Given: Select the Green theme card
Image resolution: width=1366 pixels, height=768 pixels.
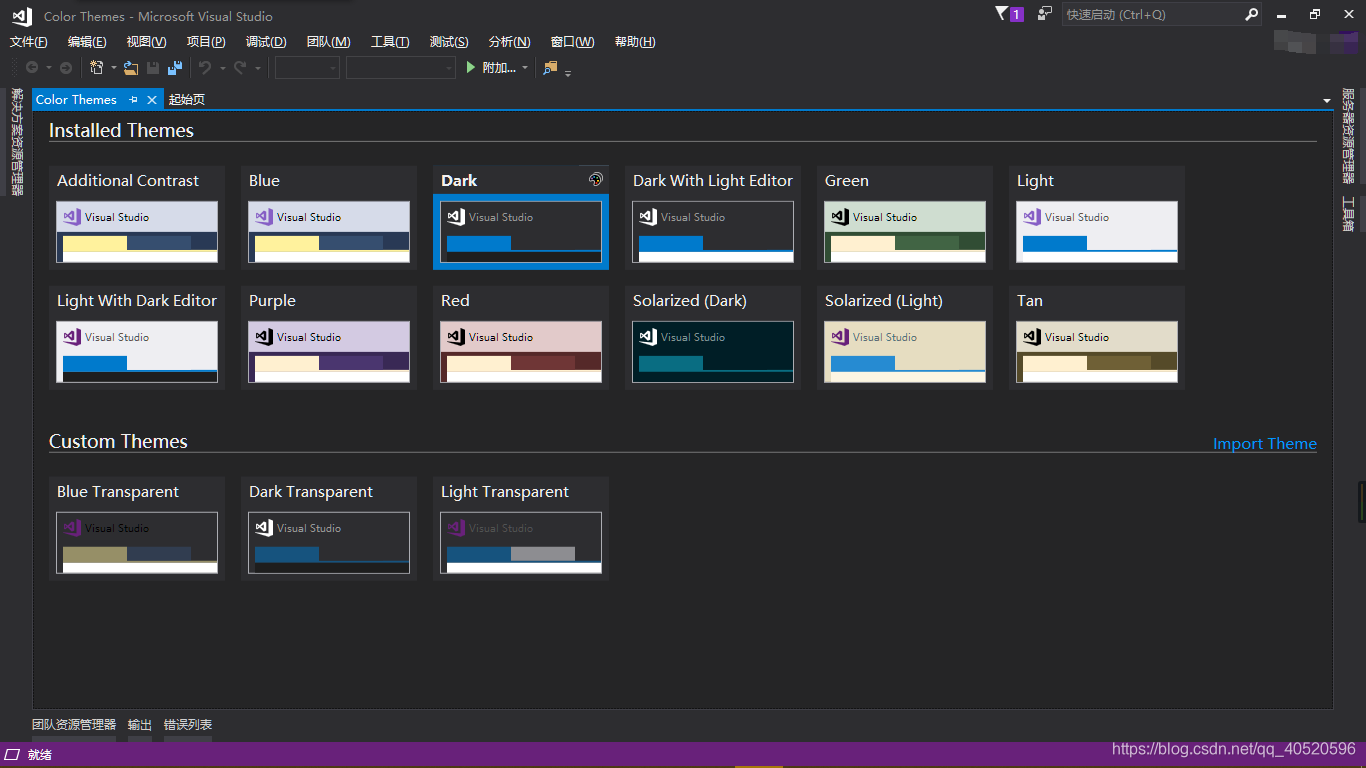Looking at the screenshot, I should [x=905, y=217].
